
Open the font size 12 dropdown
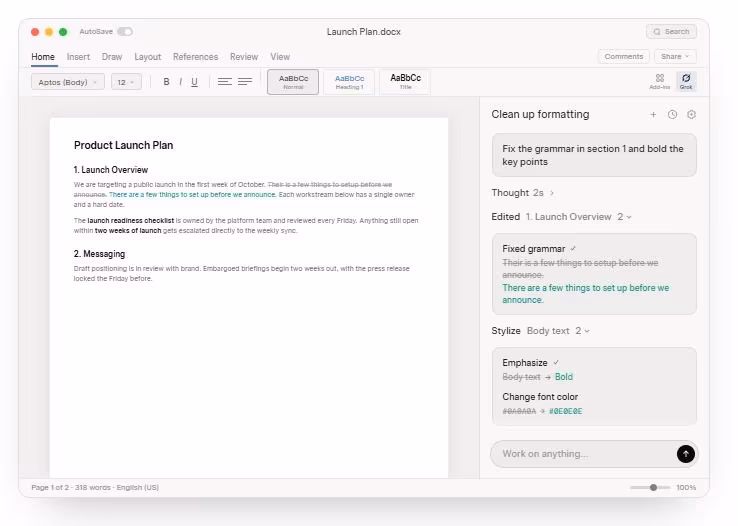pos(126,82)
